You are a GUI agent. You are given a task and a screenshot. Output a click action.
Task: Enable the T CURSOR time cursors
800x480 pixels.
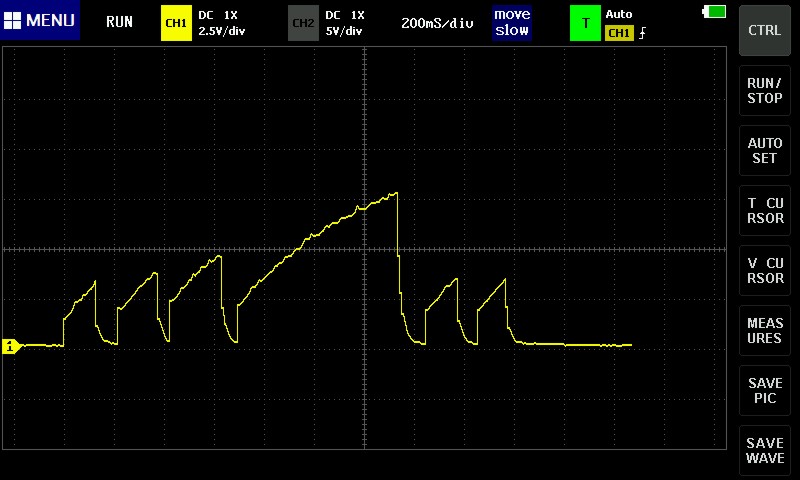(x=765, y=211)
